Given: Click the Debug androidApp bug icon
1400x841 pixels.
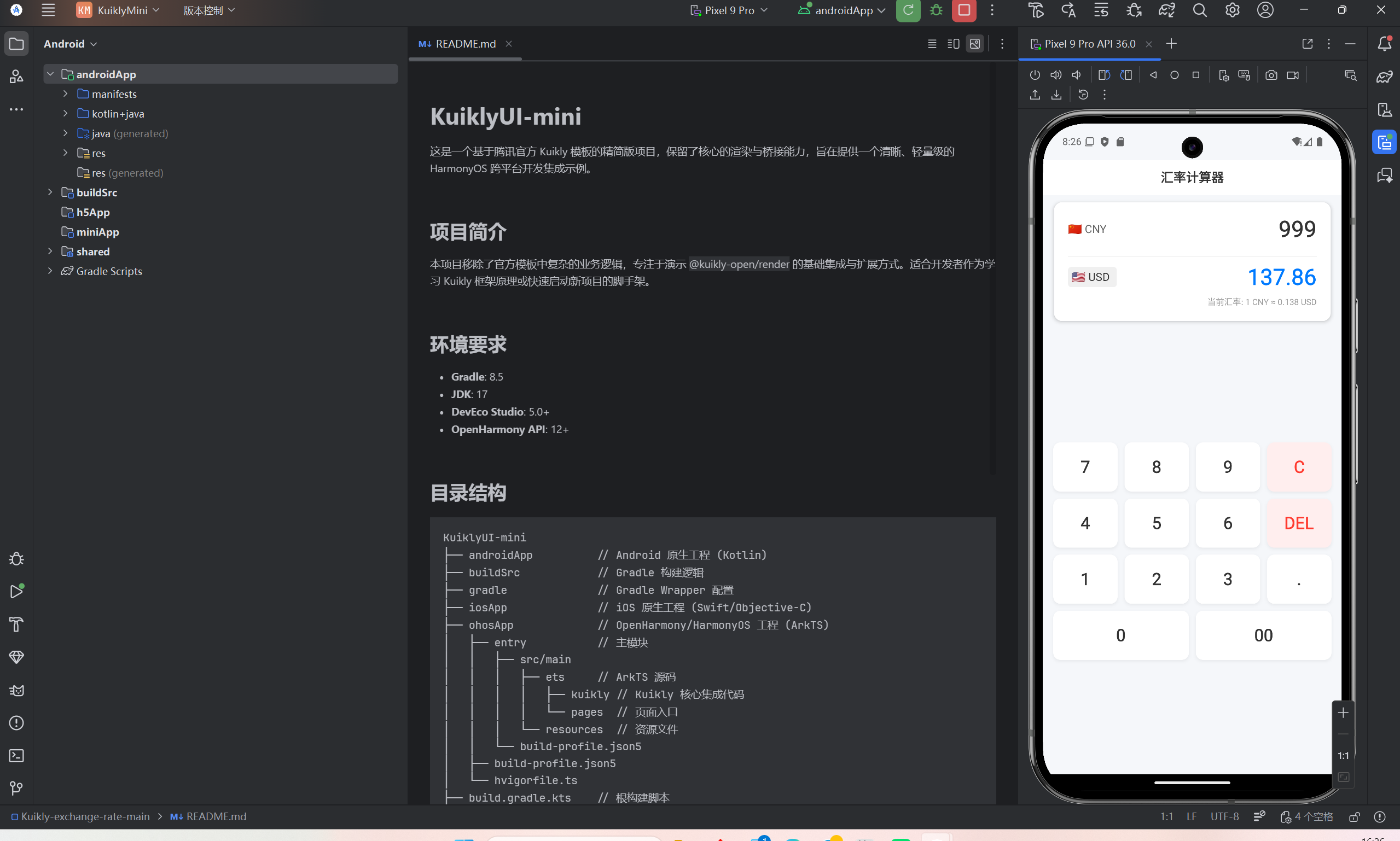Looking at the screenshot, I should pos(936,10).
